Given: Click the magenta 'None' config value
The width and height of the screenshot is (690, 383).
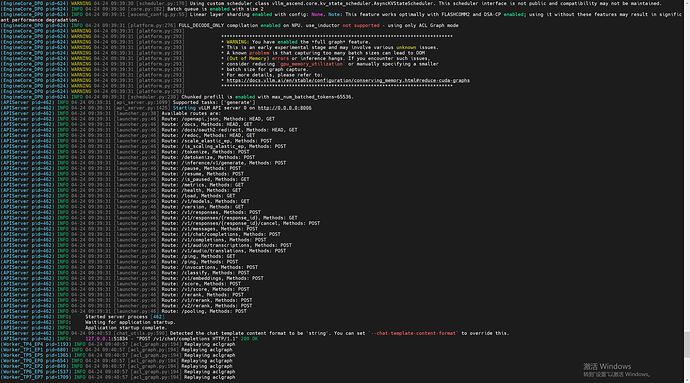Looking at the screenshot, I should 317,15.
